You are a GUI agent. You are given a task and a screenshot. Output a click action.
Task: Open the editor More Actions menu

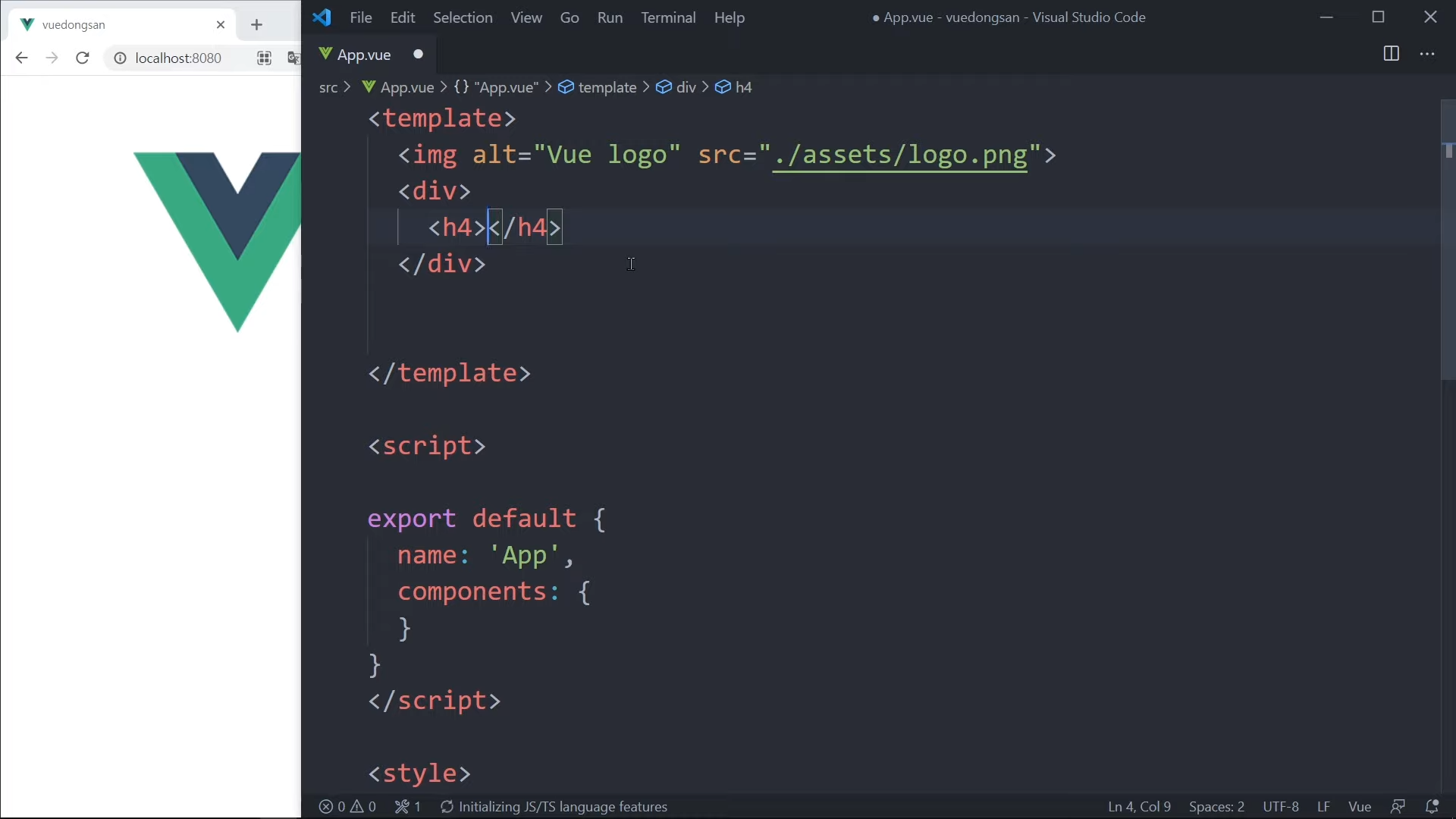1427,54
